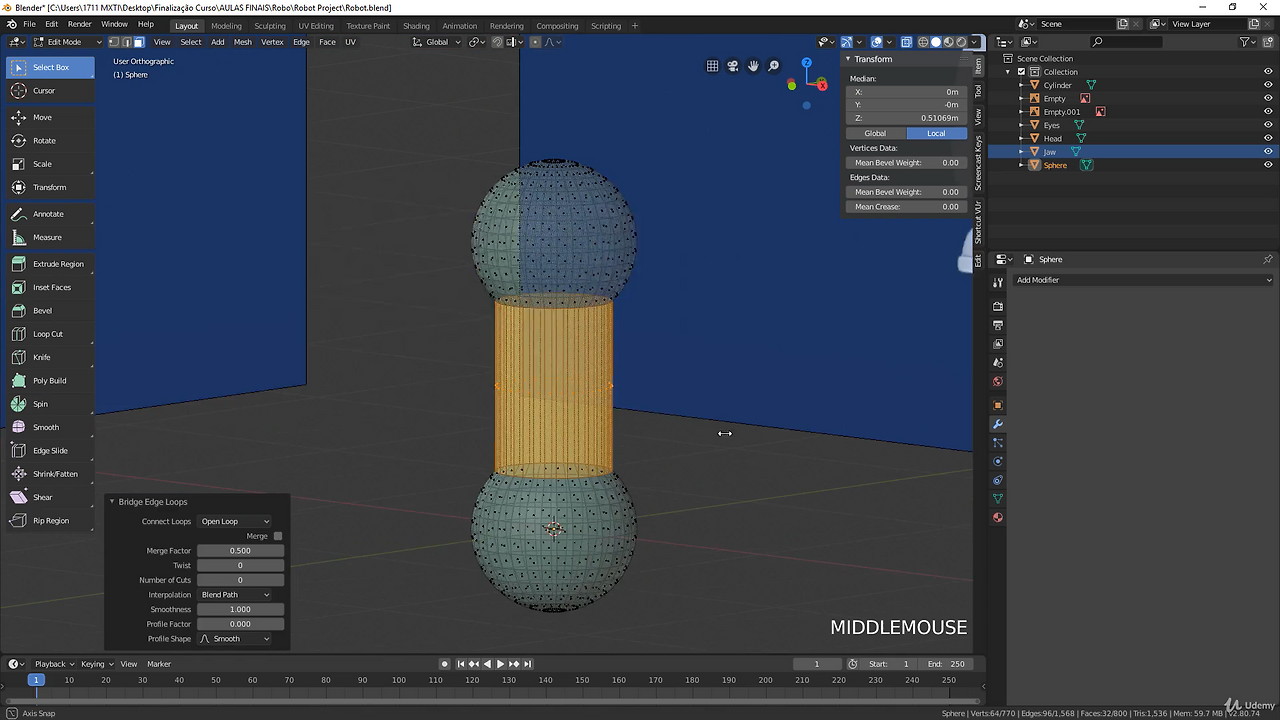Click the Smoothness value slider
This screenshot has height=720, width=1280.
240,609
